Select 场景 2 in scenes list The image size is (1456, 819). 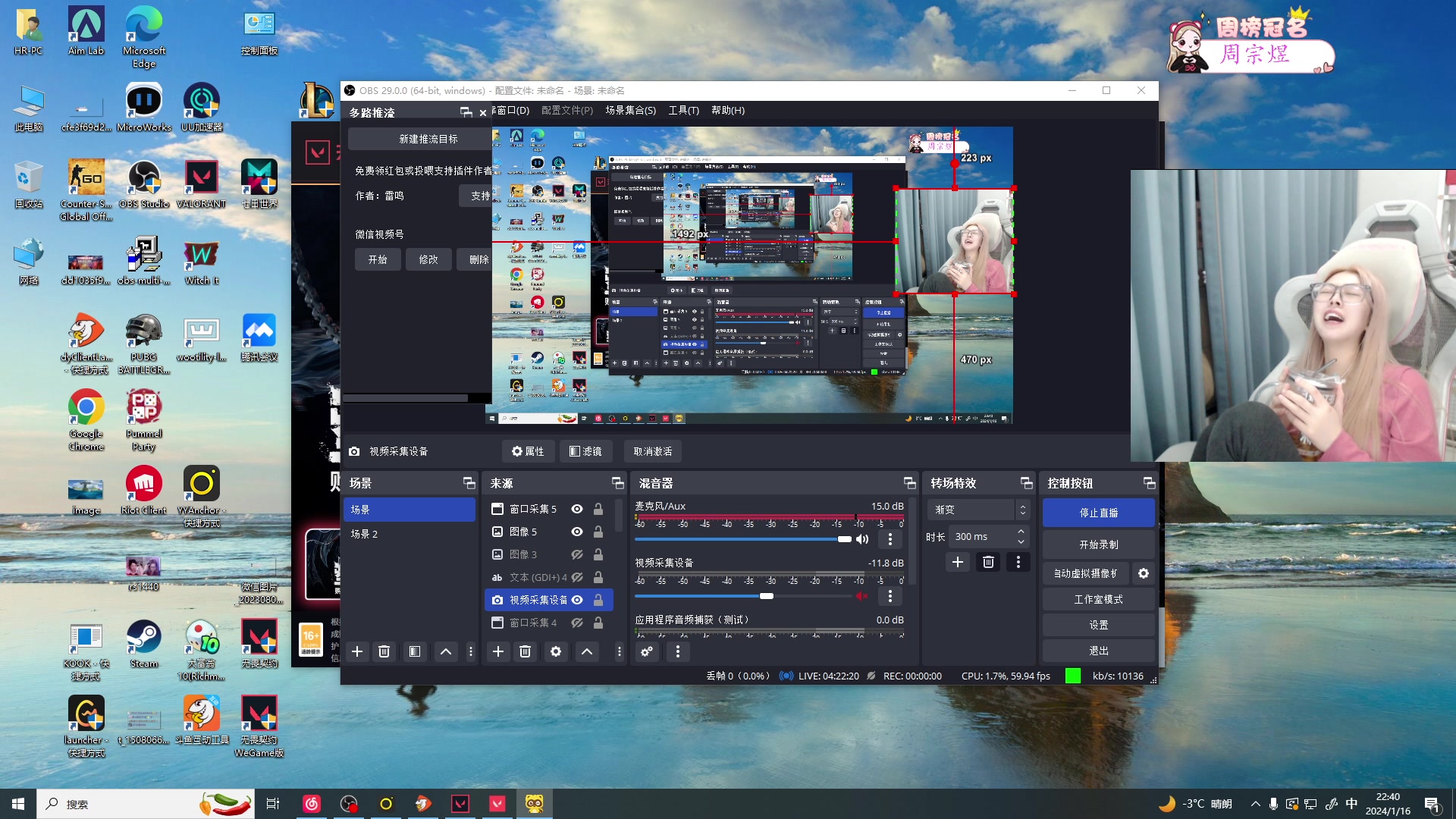pos(409,534)
